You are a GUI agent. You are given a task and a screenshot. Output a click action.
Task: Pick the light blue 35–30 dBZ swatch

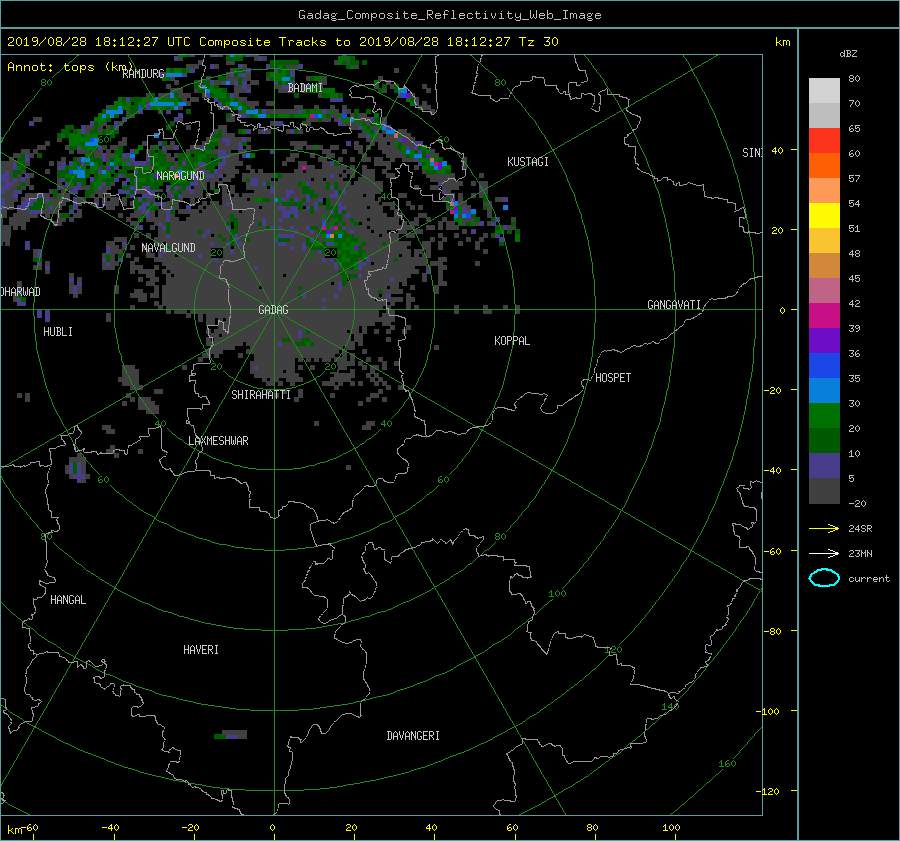click(824, 390)
